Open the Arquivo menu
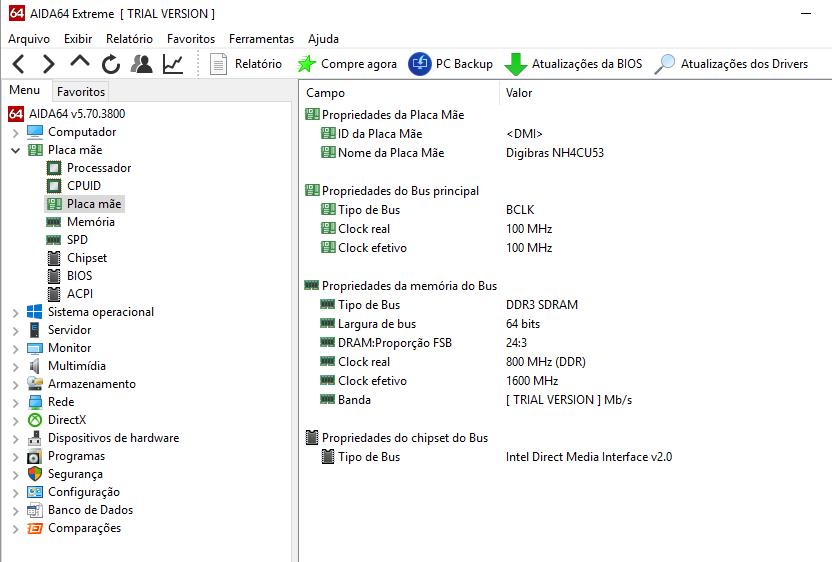The height and width of the screenshot is (562, 832). (29, 39)
